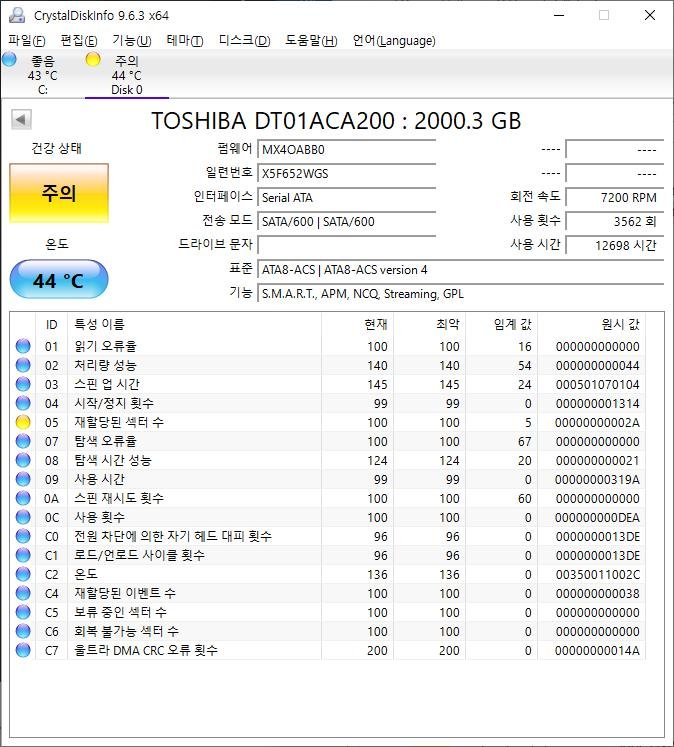Click the status circle for 회복 불가능 섹터 수
674x747 pixels.
23,631
